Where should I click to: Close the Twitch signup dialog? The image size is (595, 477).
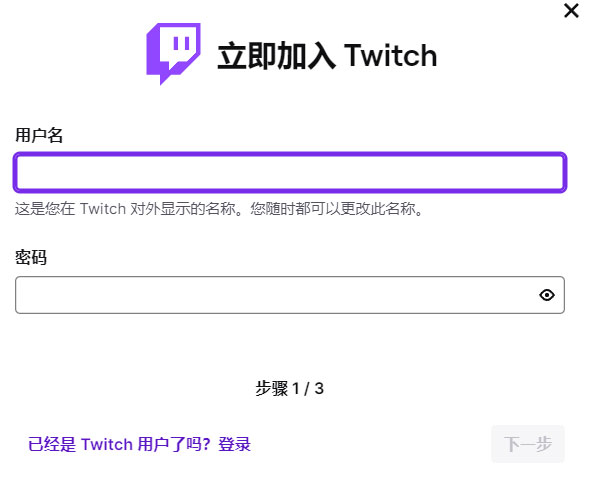pos(571,11)
